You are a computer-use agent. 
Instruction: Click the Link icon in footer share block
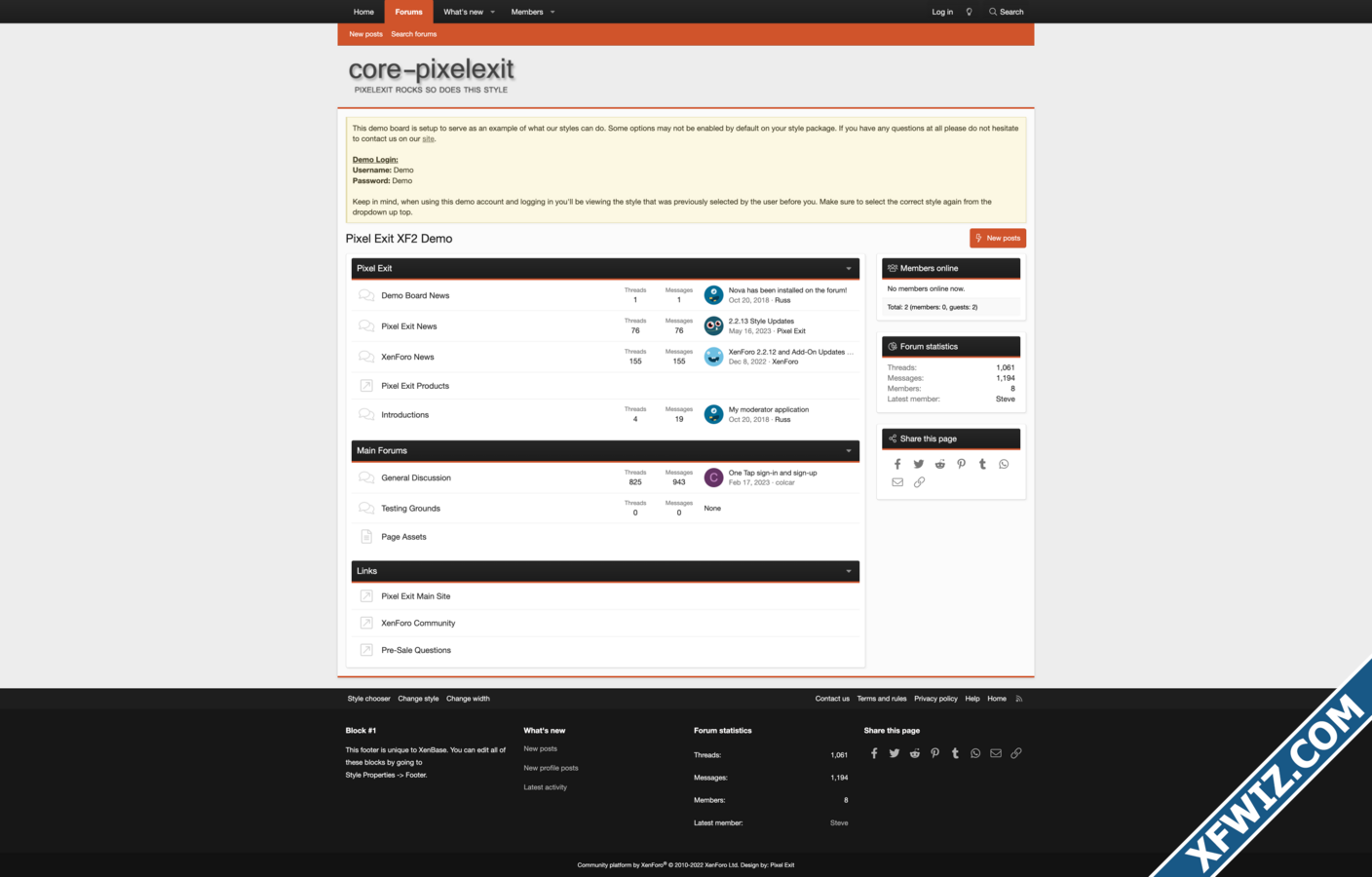point(1016,753)
